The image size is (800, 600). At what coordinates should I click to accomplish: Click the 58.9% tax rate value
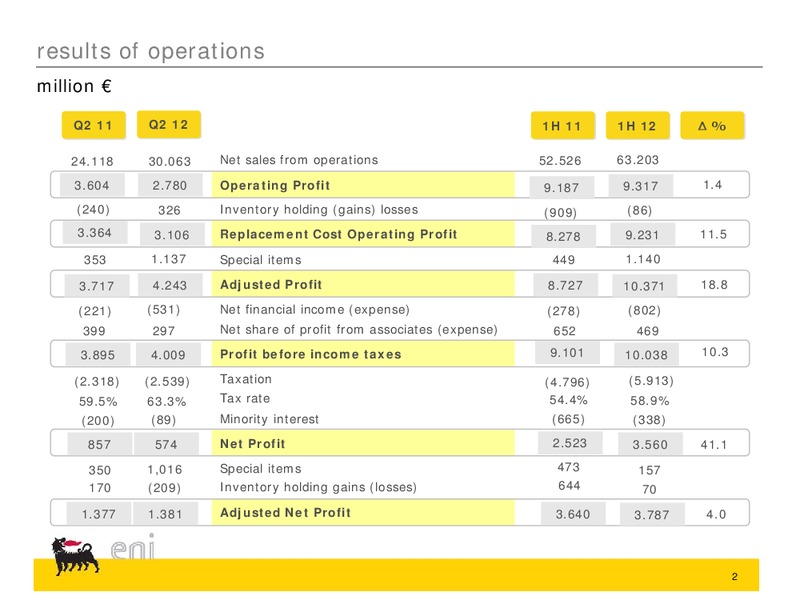click(649, 401)
